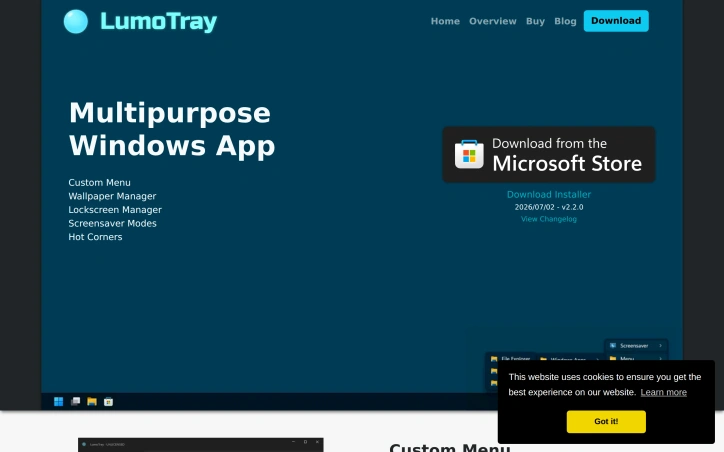Click the cyan Download button in header

(616, 21)
